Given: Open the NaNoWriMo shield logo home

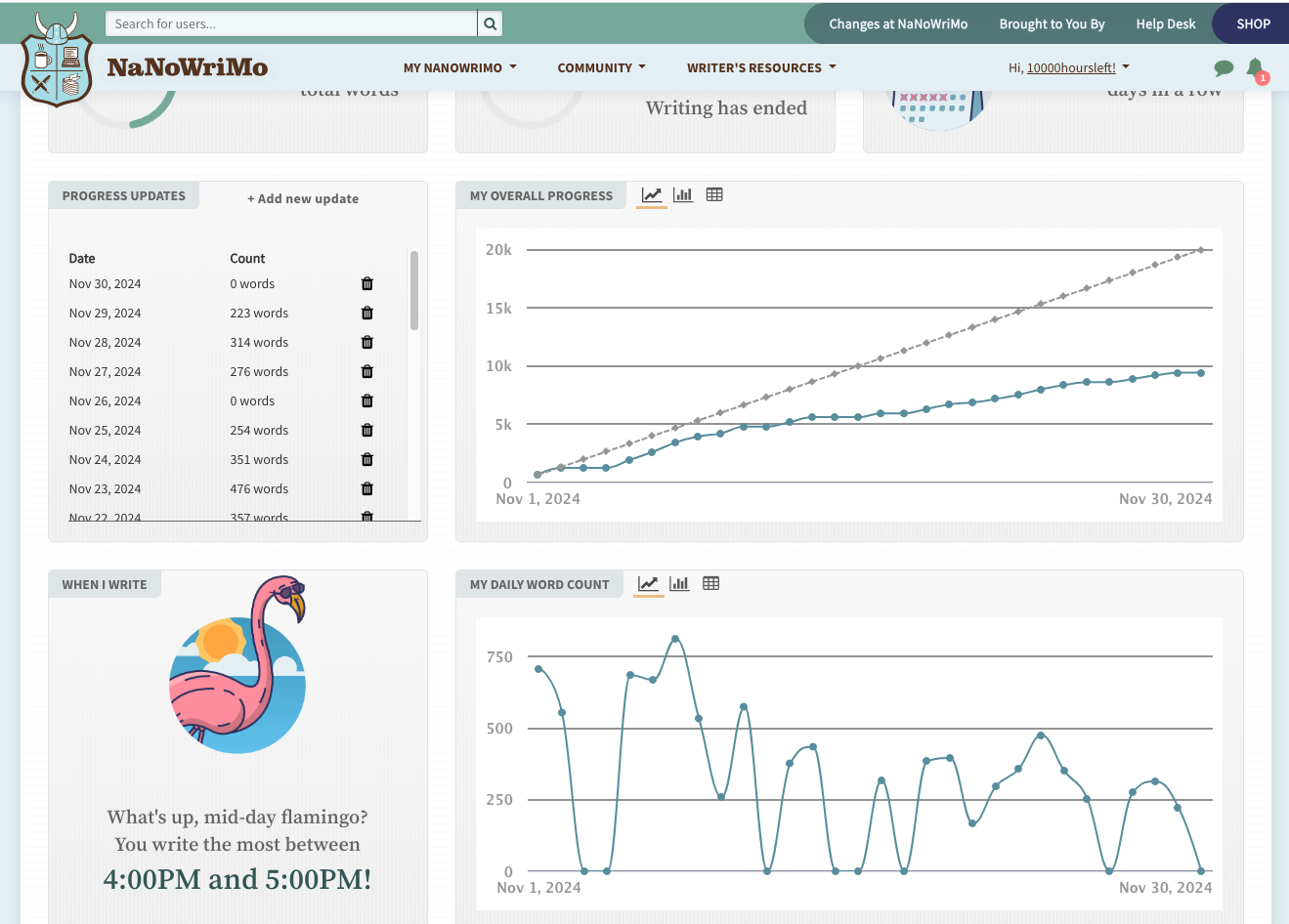Looking at the screenshot, I should [x=56, y=60].
